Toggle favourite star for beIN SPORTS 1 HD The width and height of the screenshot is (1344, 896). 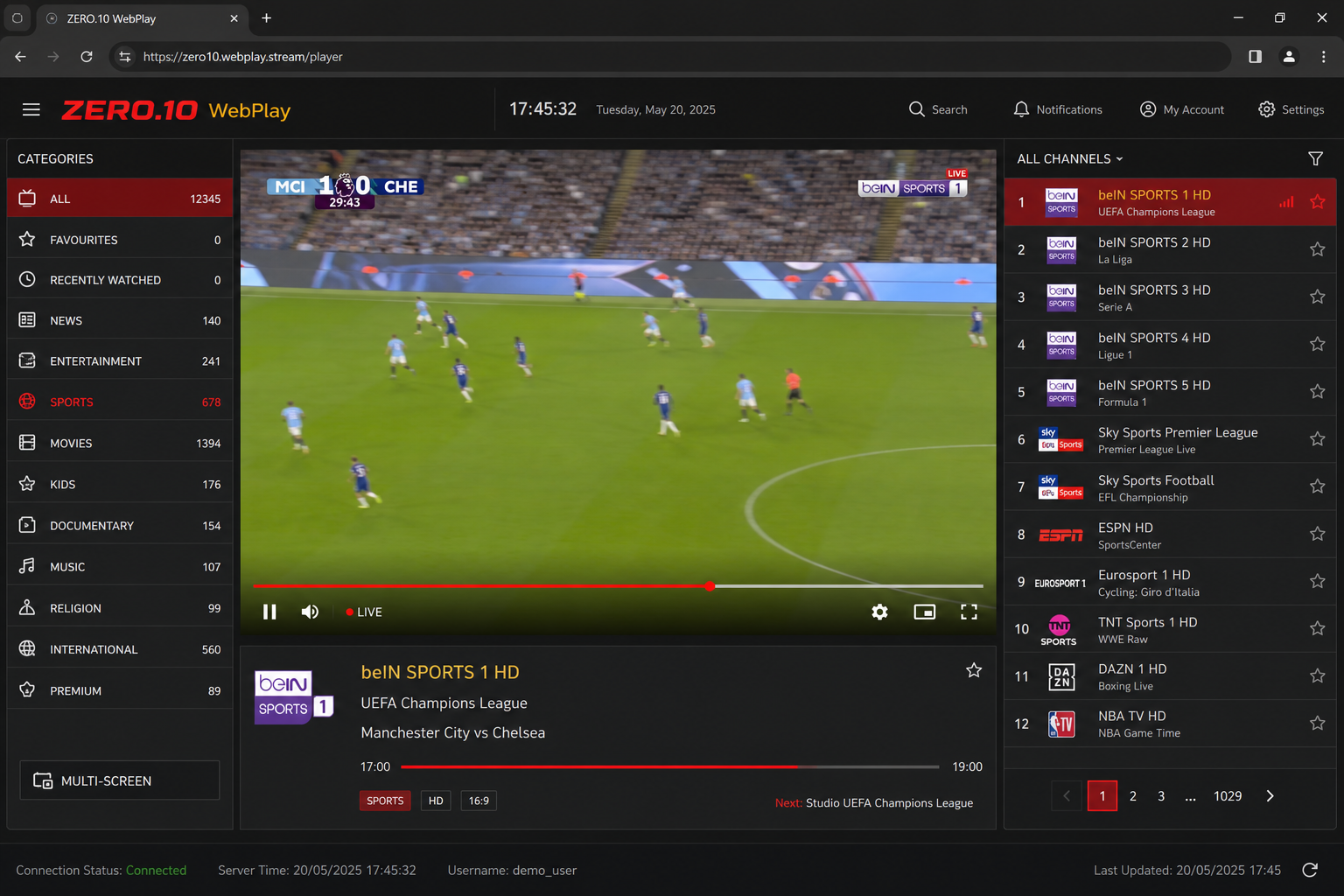click(1317, 202)
